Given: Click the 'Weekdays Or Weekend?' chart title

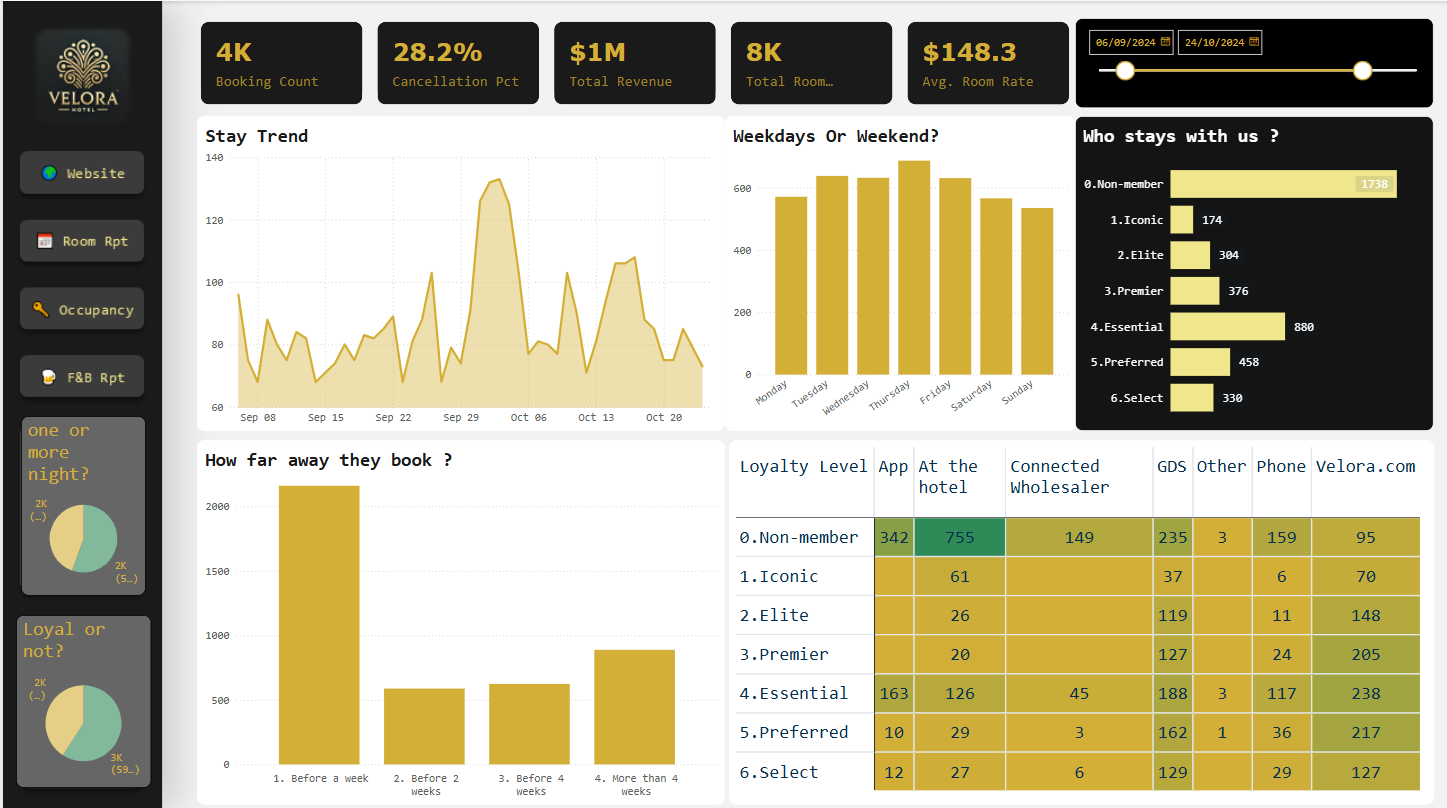Looking at the screenshot, I should pyautogui.click(x=836, y=136).
